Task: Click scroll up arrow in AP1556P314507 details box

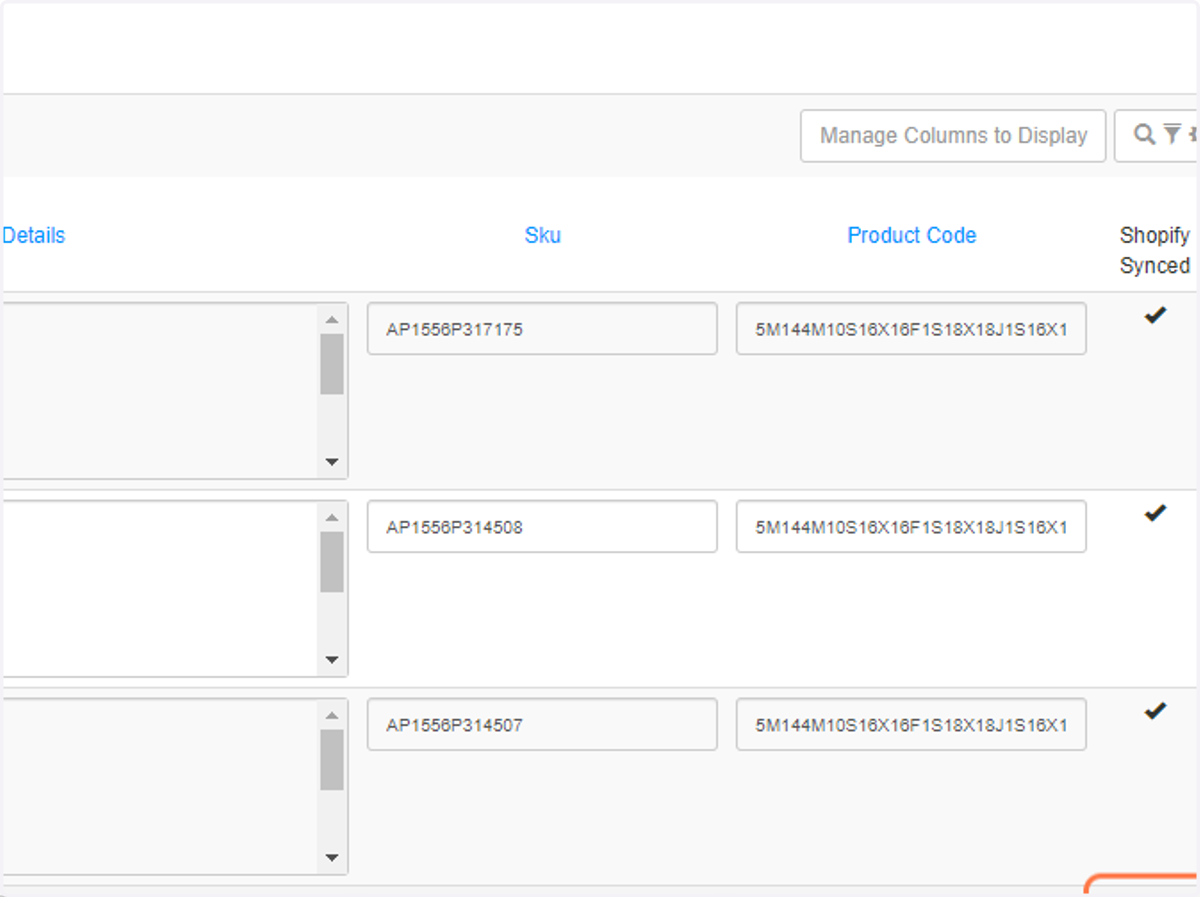Action: click(x=332, y=716)
